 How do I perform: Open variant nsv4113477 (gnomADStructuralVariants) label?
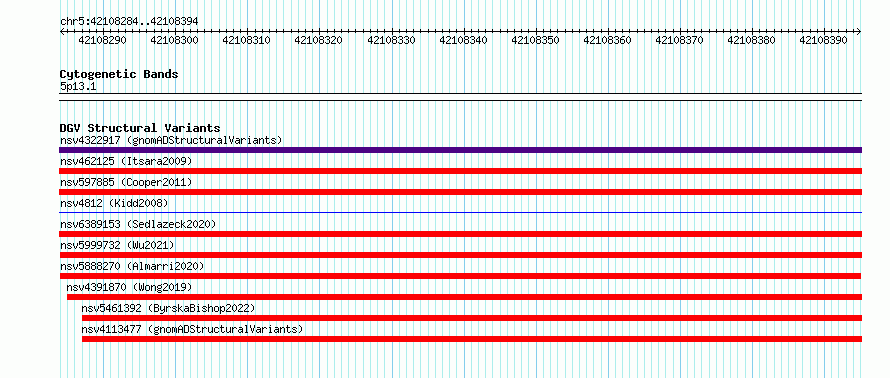[x=192, y=329]
